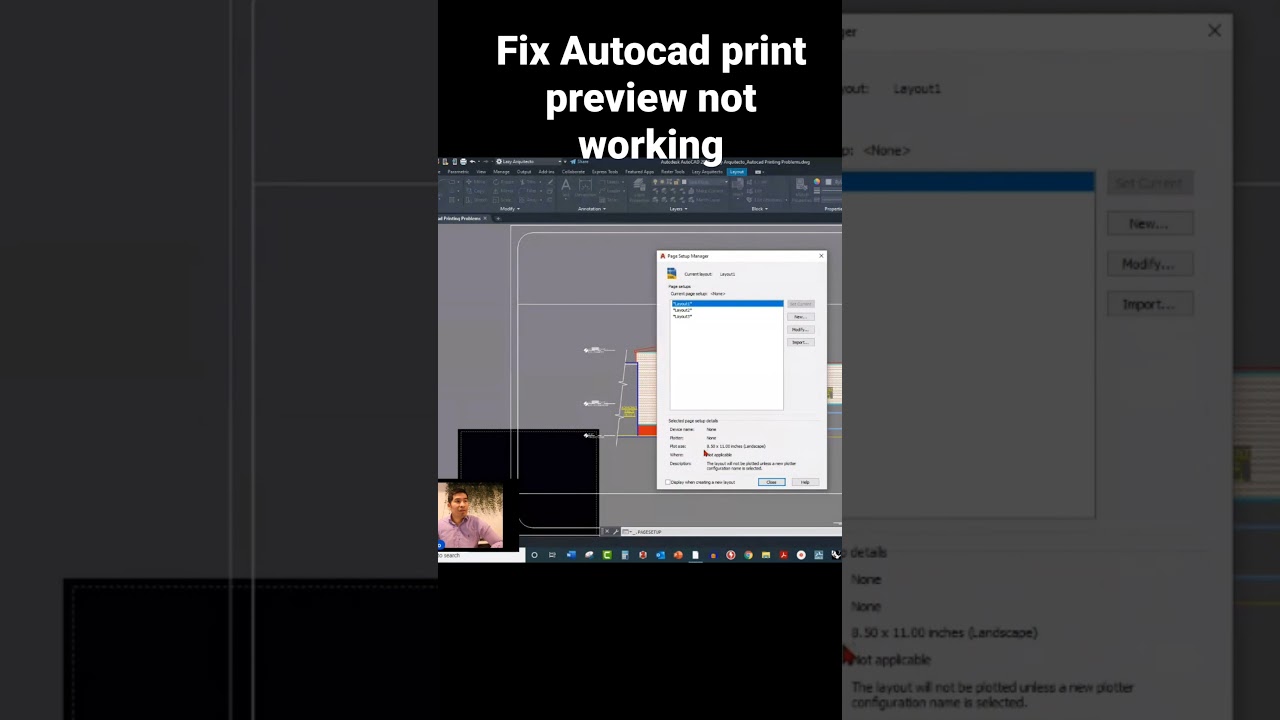
Task: Open the Calculator icon on taskbar
Action: click(625, 555)
